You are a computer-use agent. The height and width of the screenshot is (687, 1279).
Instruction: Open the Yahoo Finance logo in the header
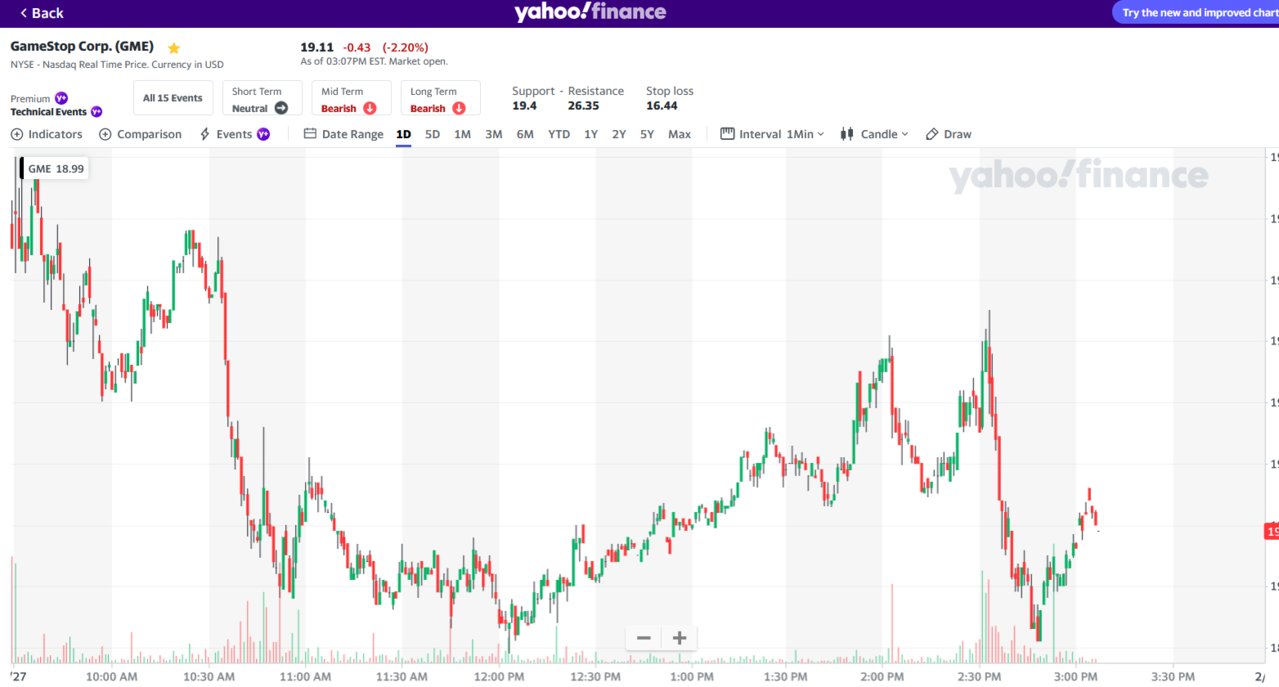point(590,12)
